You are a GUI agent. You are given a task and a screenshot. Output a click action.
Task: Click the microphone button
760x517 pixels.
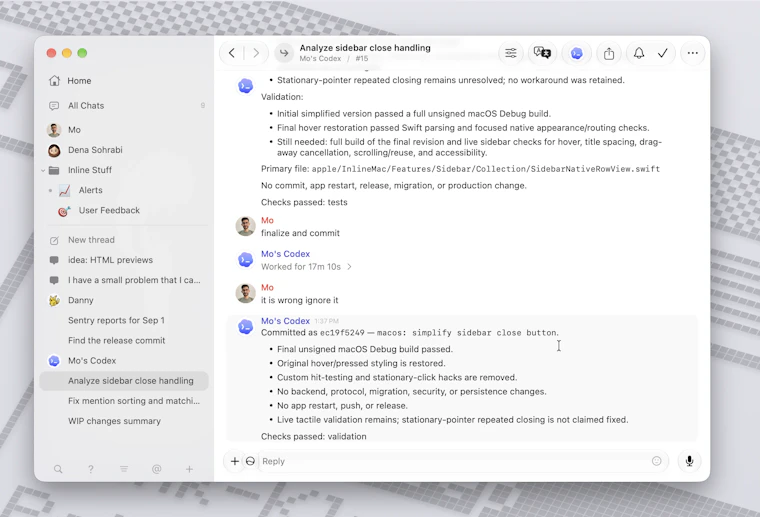click(x=689, y=461)
